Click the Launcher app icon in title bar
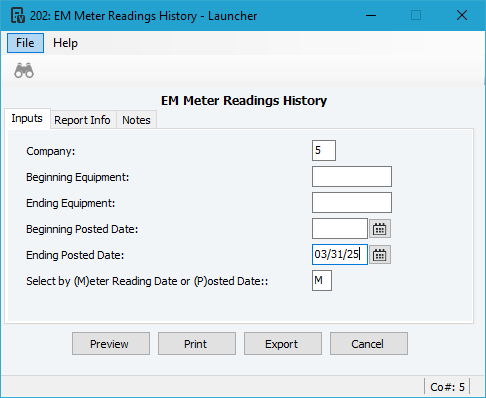 click(18, 15)
